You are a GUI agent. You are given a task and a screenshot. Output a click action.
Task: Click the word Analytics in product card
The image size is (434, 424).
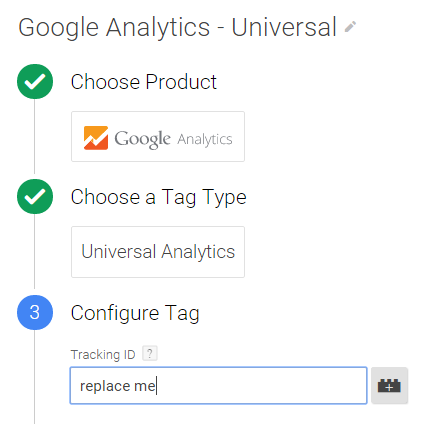[x=205, y=139]
